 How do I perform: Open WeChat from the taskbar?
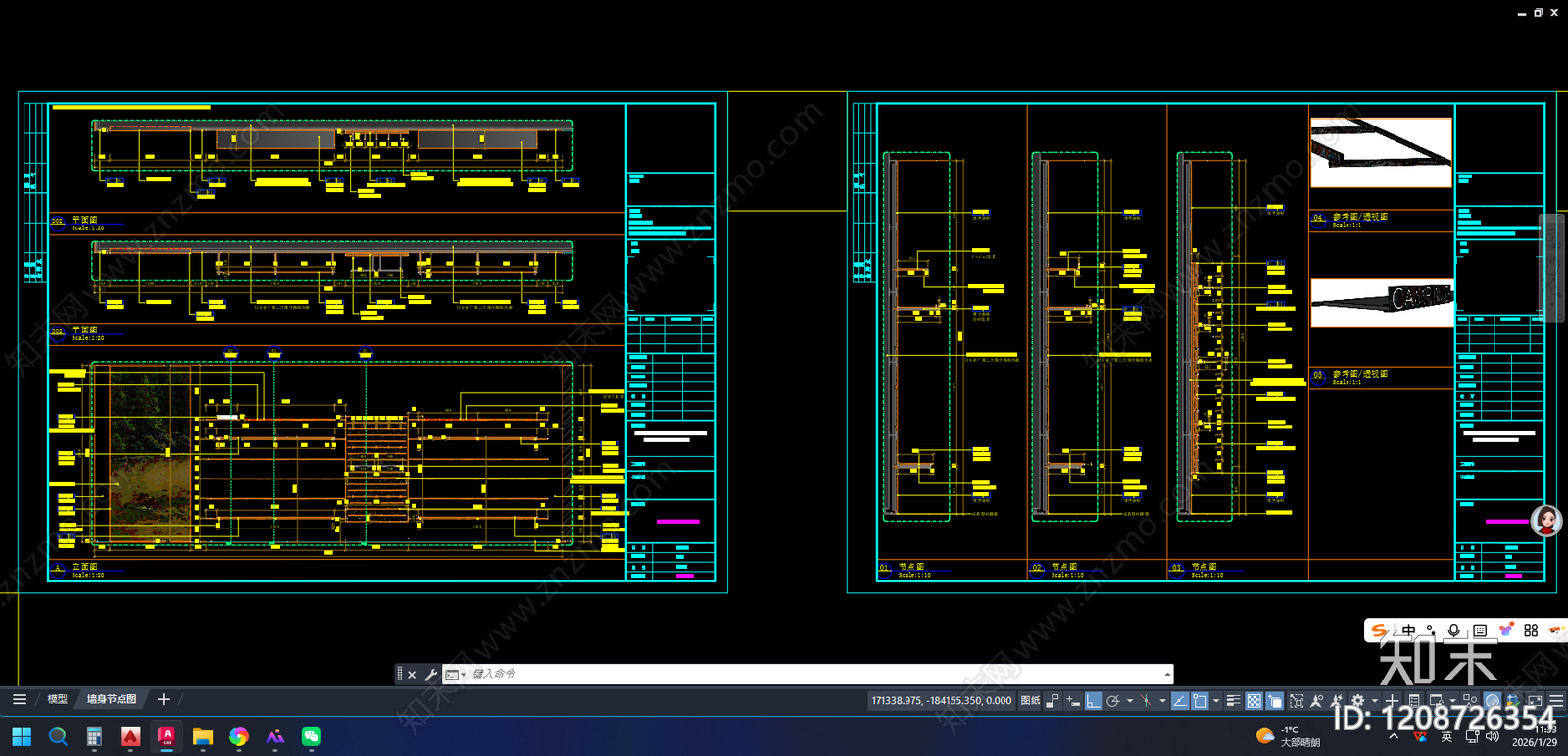point(312,736)
